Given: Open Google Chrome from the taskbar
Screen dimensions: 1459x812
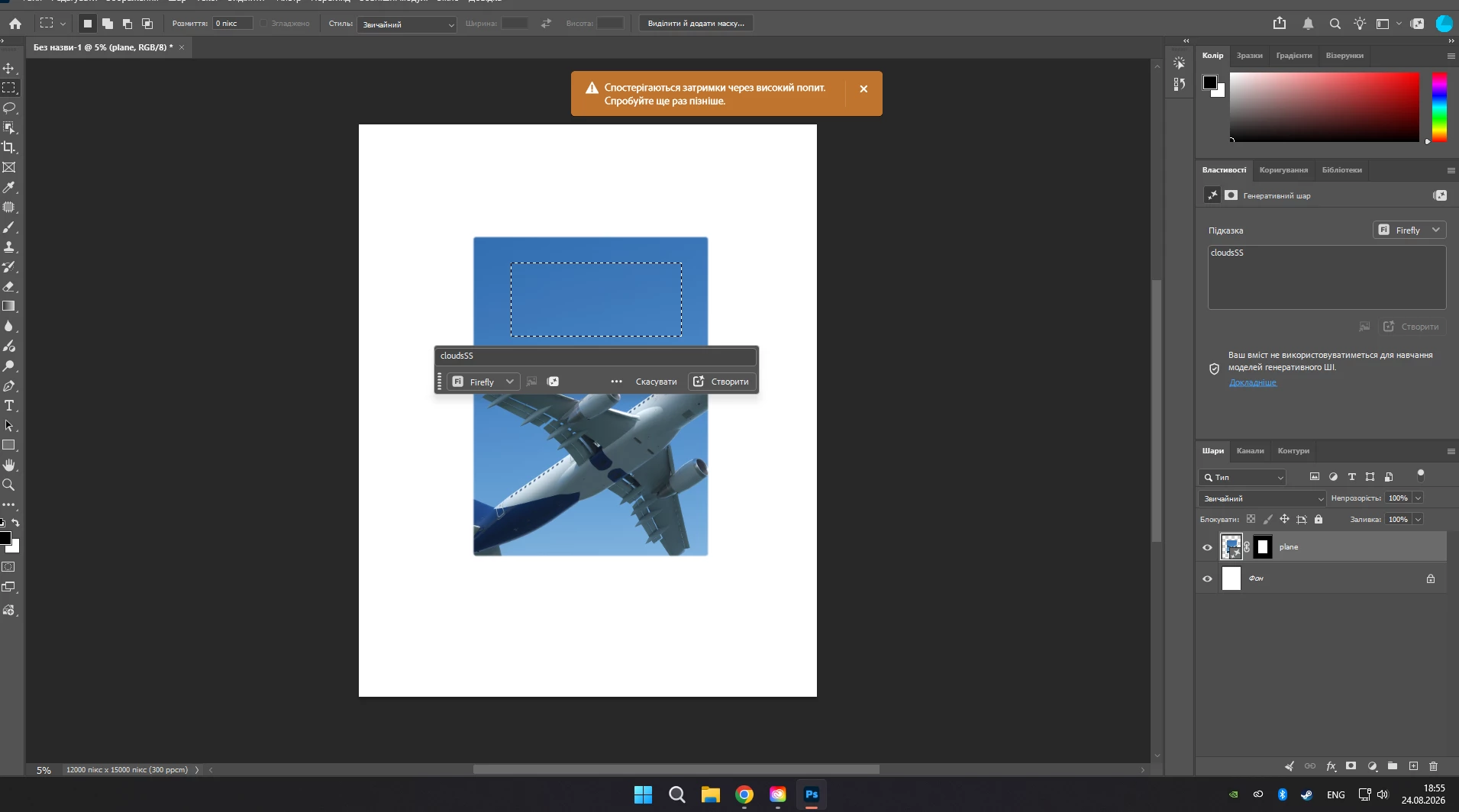Looking at the screenshot, I should [744, 794].
